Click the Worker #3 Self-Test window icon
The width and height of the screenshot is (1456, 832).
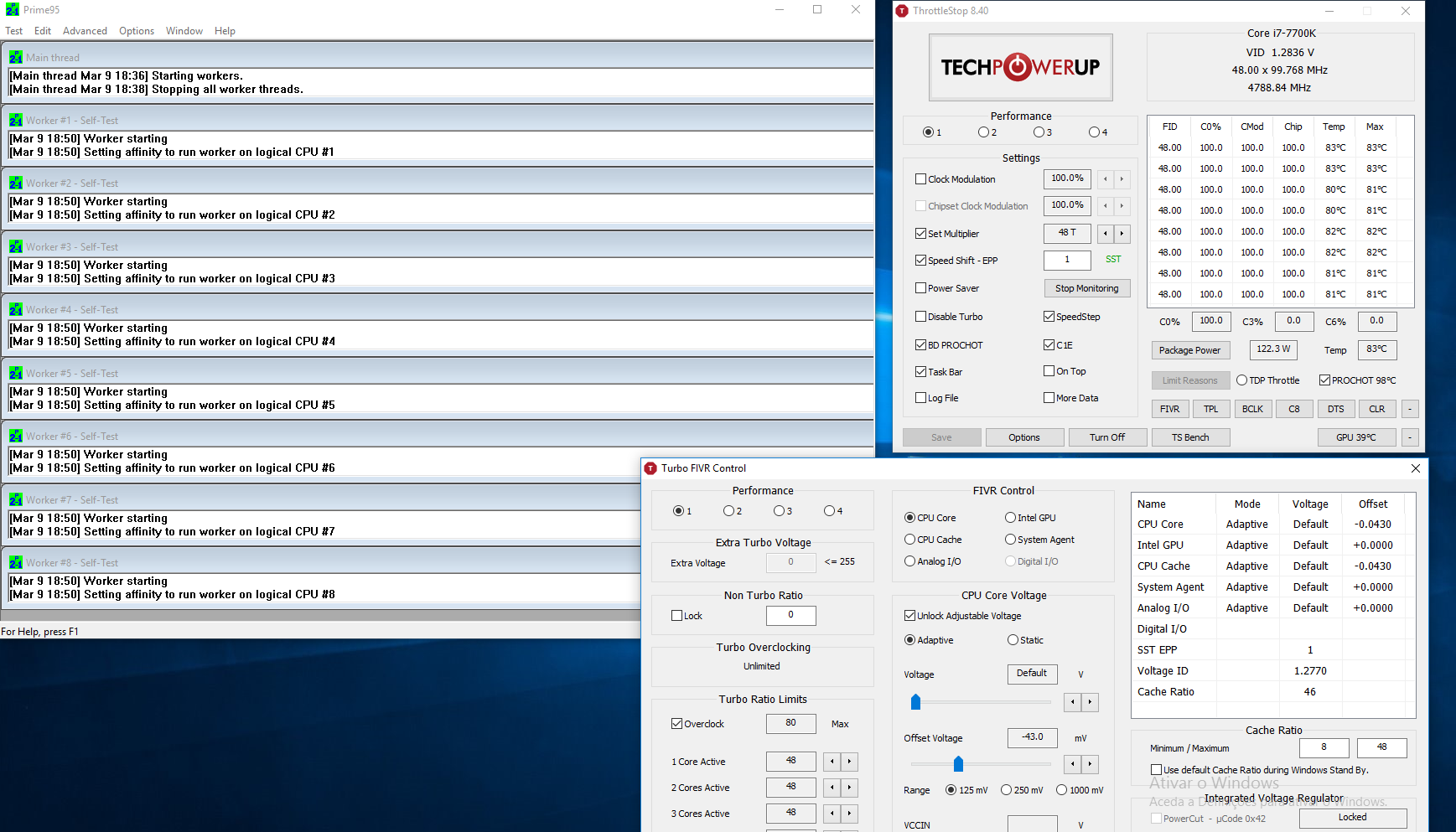click(x=16, y=246)
